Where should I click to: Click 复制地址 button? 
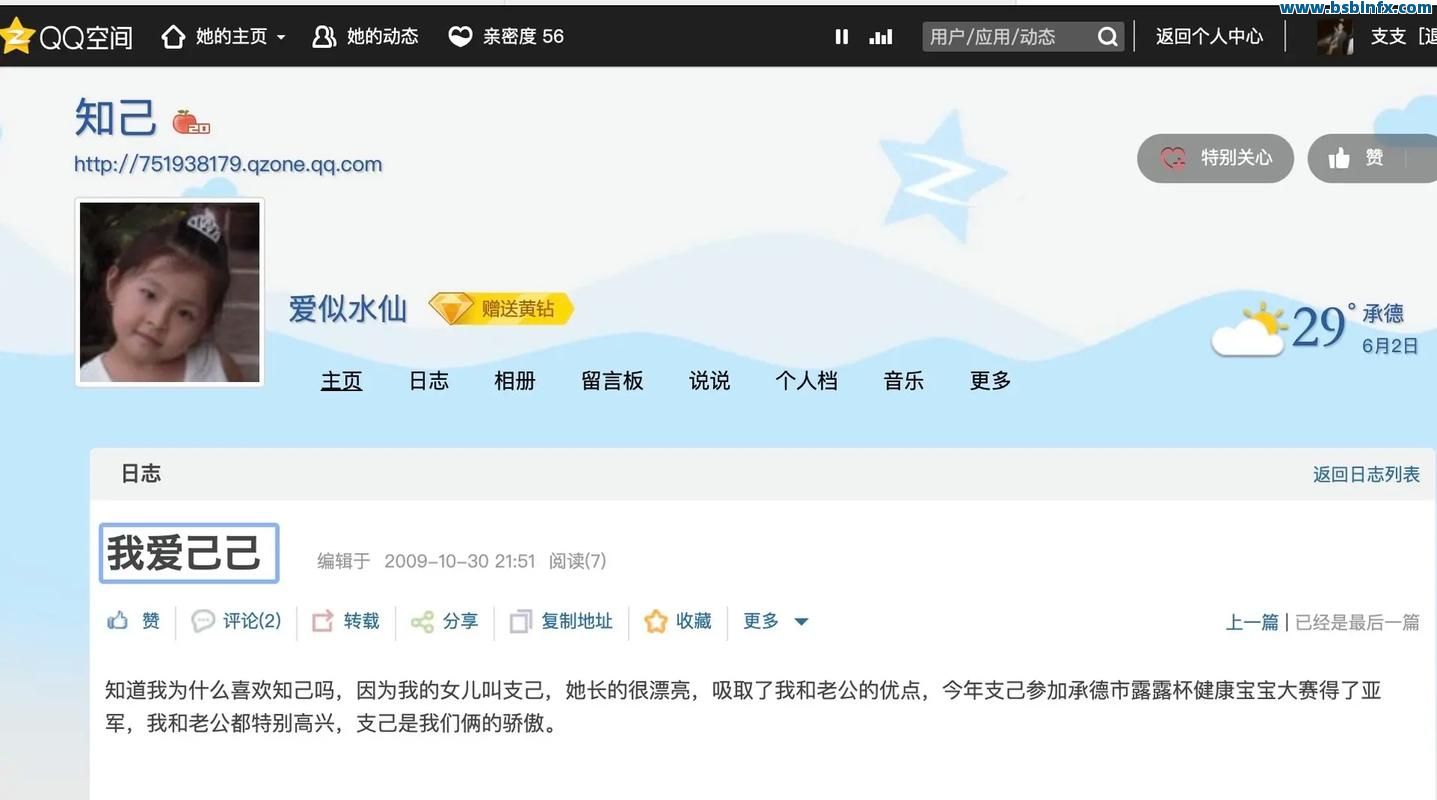point(561,621)
